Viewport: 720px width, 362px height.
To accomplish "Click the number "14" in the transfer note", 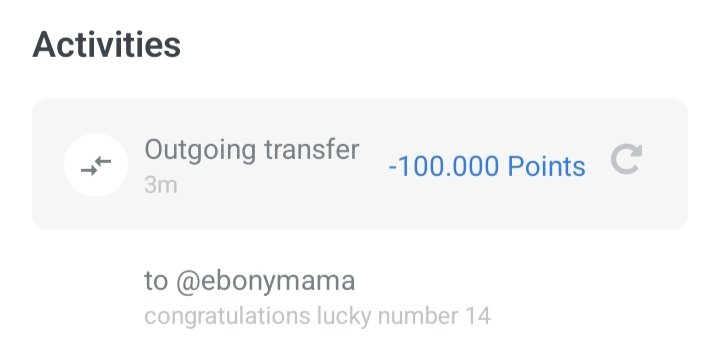I will click(x=478, y=316).
